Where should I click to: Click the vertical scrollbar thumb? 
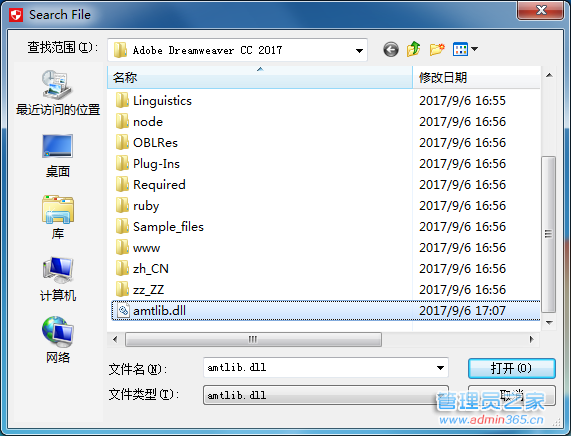tap(548, 234)
